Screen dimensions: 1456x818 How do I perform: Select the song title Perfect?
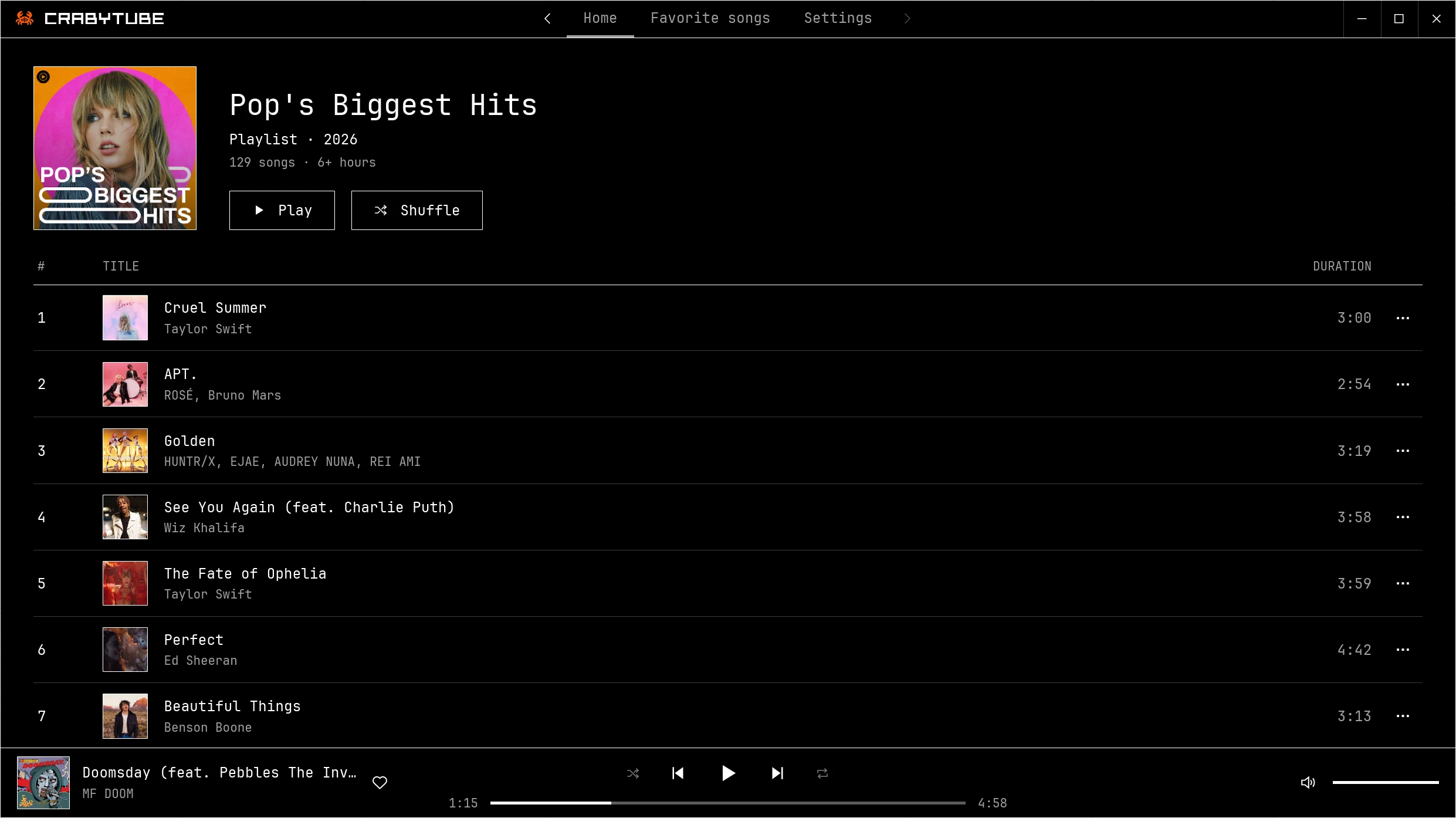pos(194,640)
